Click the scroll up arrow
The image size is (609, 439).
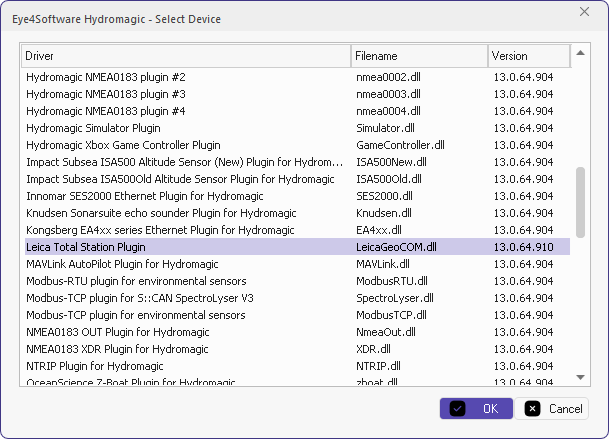coord(580,53)
